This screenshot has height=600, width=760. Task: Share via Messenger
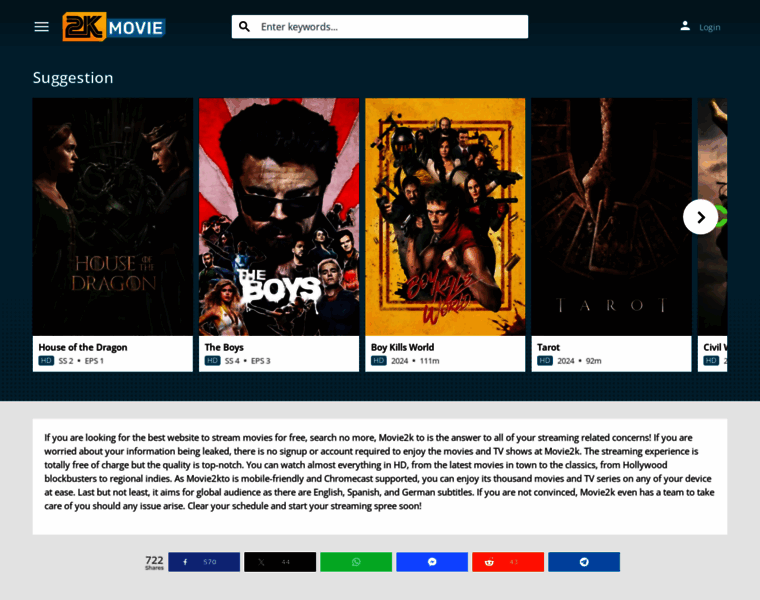432,562
